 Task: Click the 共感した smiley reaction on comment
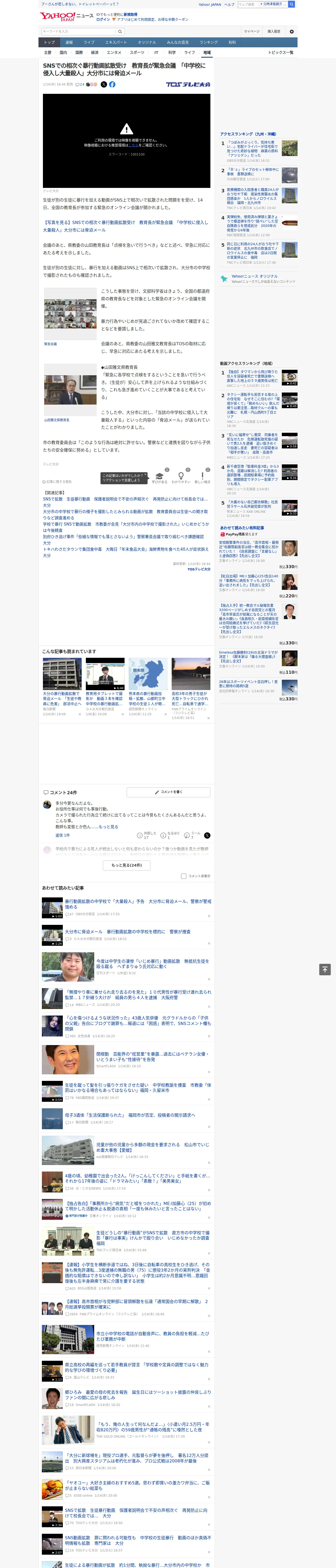tap(140, 836)
